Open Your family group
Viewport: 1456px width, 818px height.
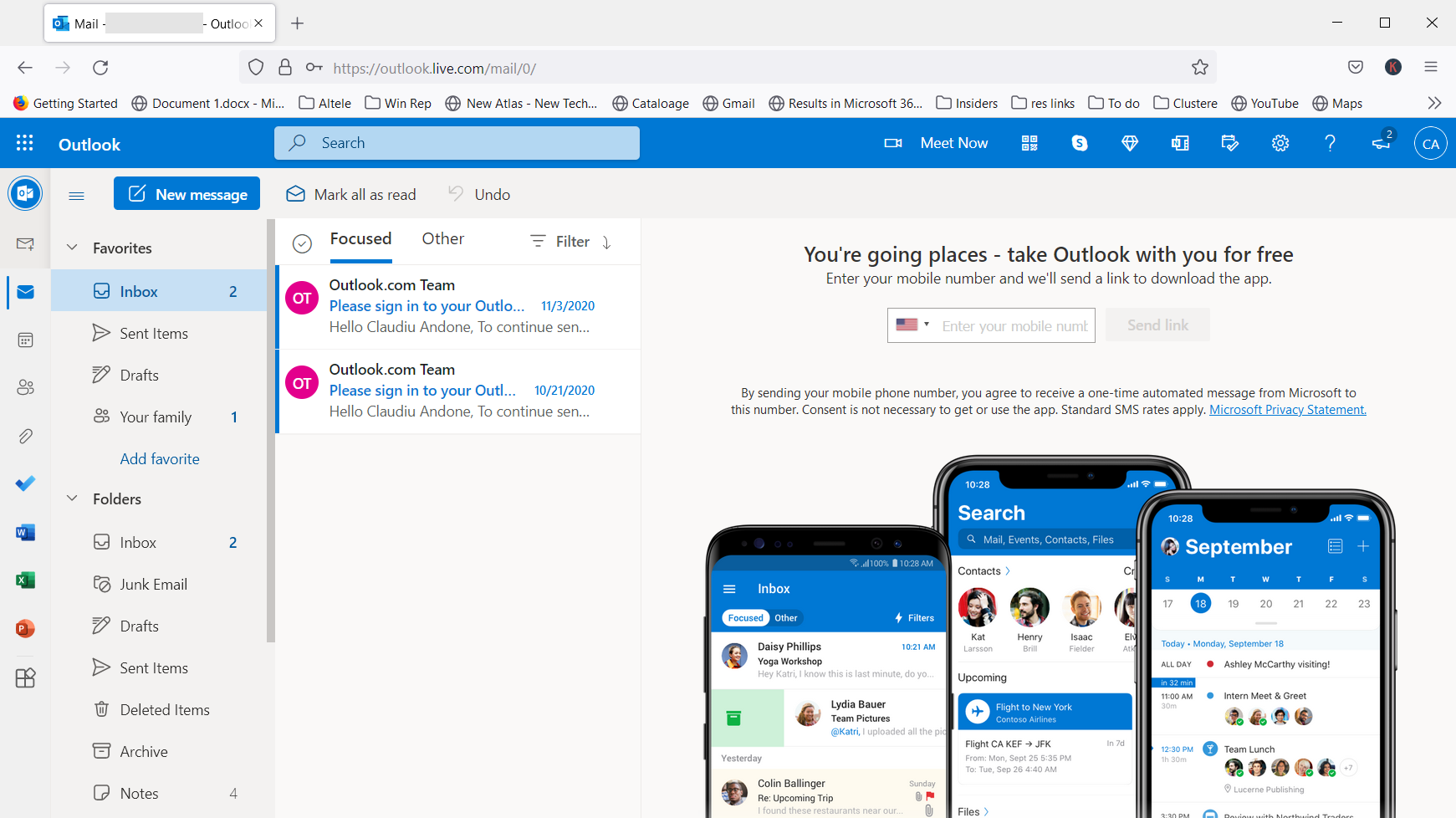(159, 417)
